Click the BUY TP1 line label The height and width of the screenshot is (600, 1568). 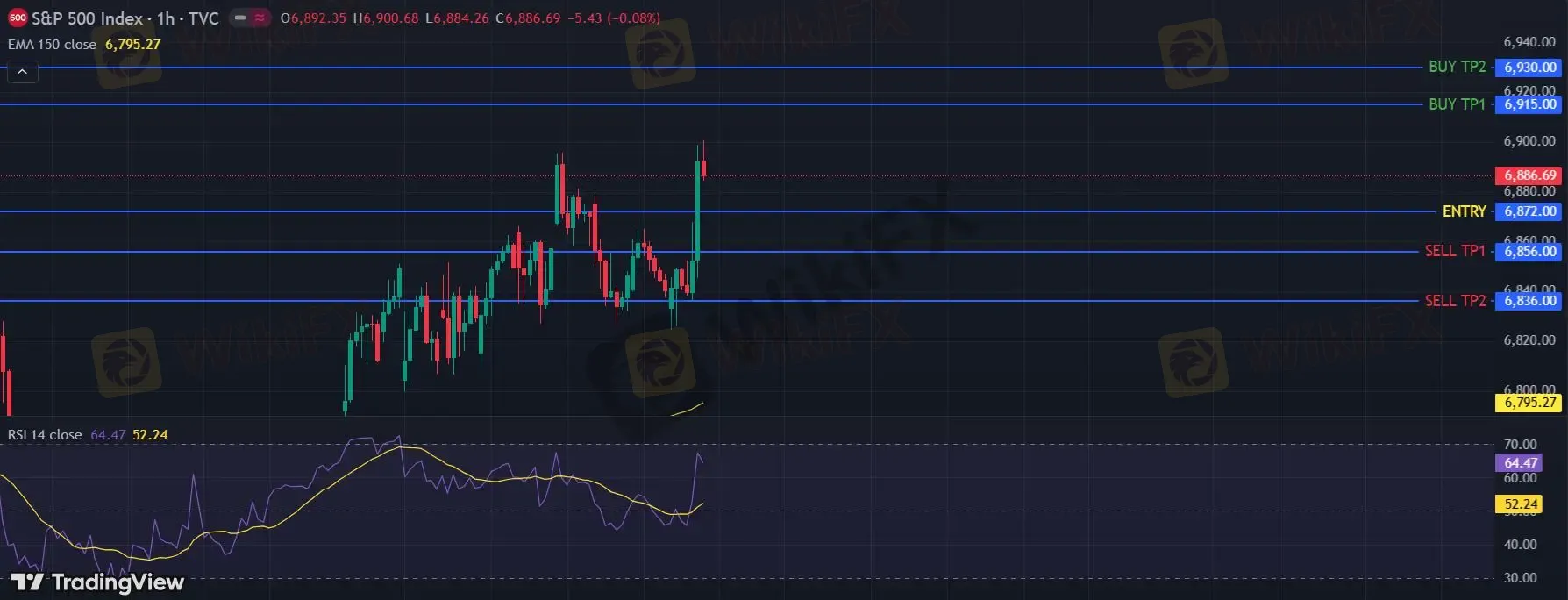click(x=1458, y=104)
